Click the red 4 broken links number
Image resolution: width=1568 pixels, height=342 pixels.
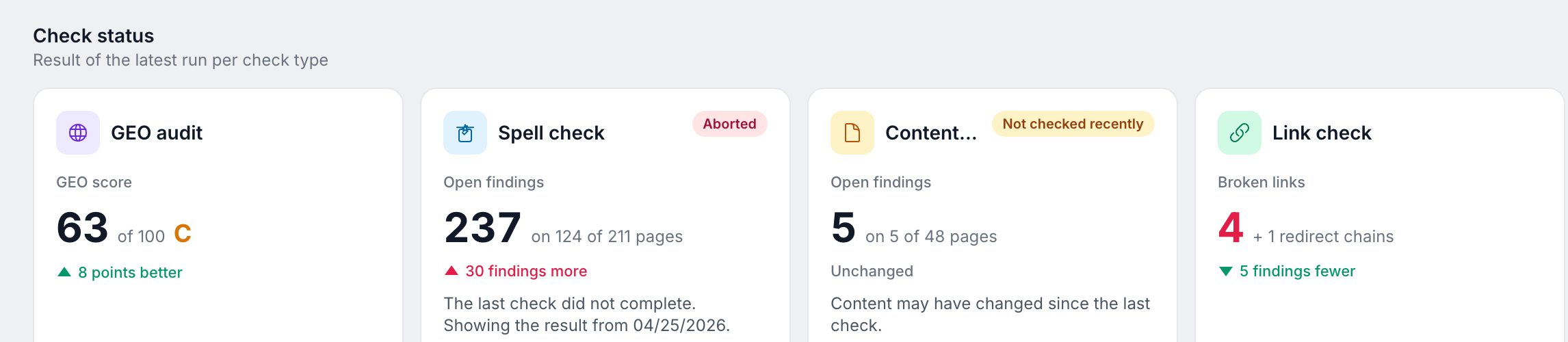1231,228
